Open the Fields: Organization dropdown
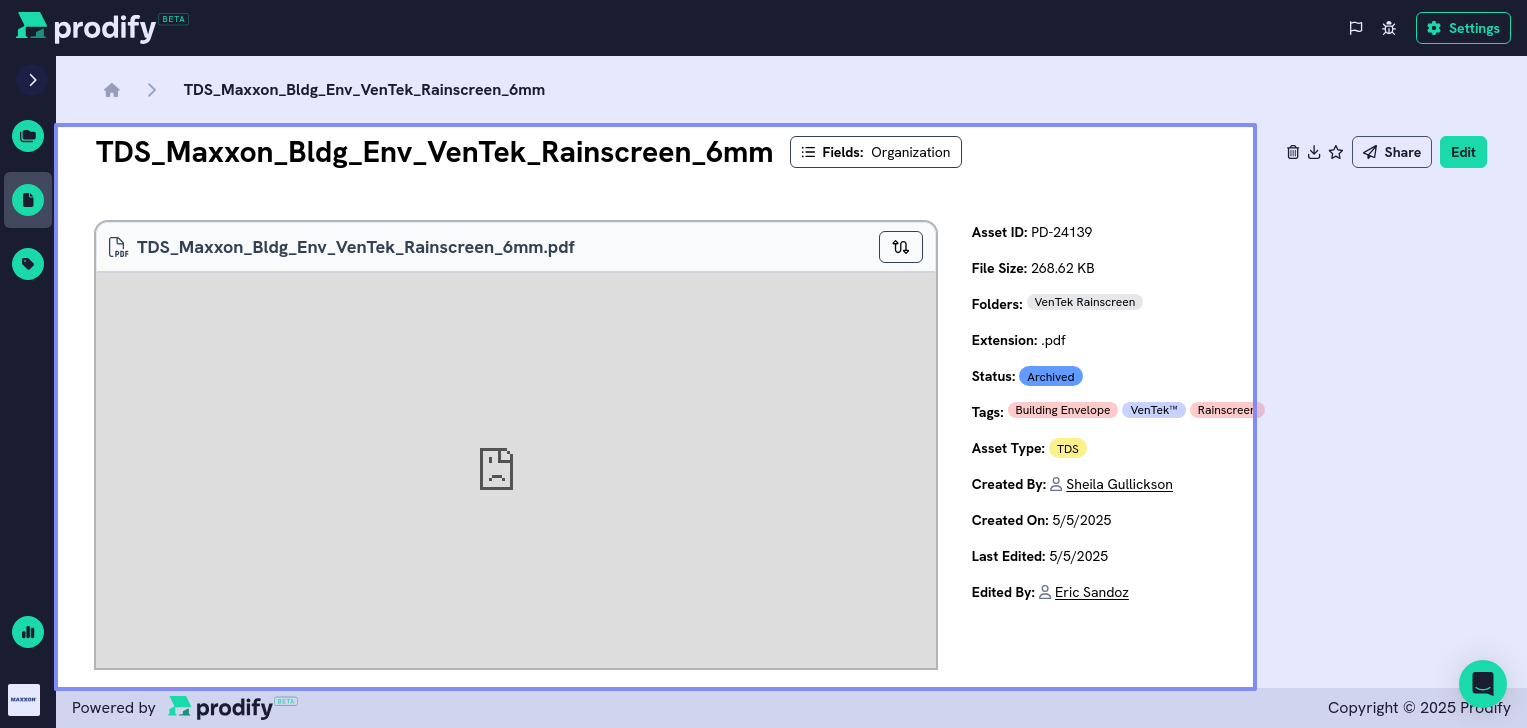Screen dimensions: 1527x728 (x=875, y=152)
